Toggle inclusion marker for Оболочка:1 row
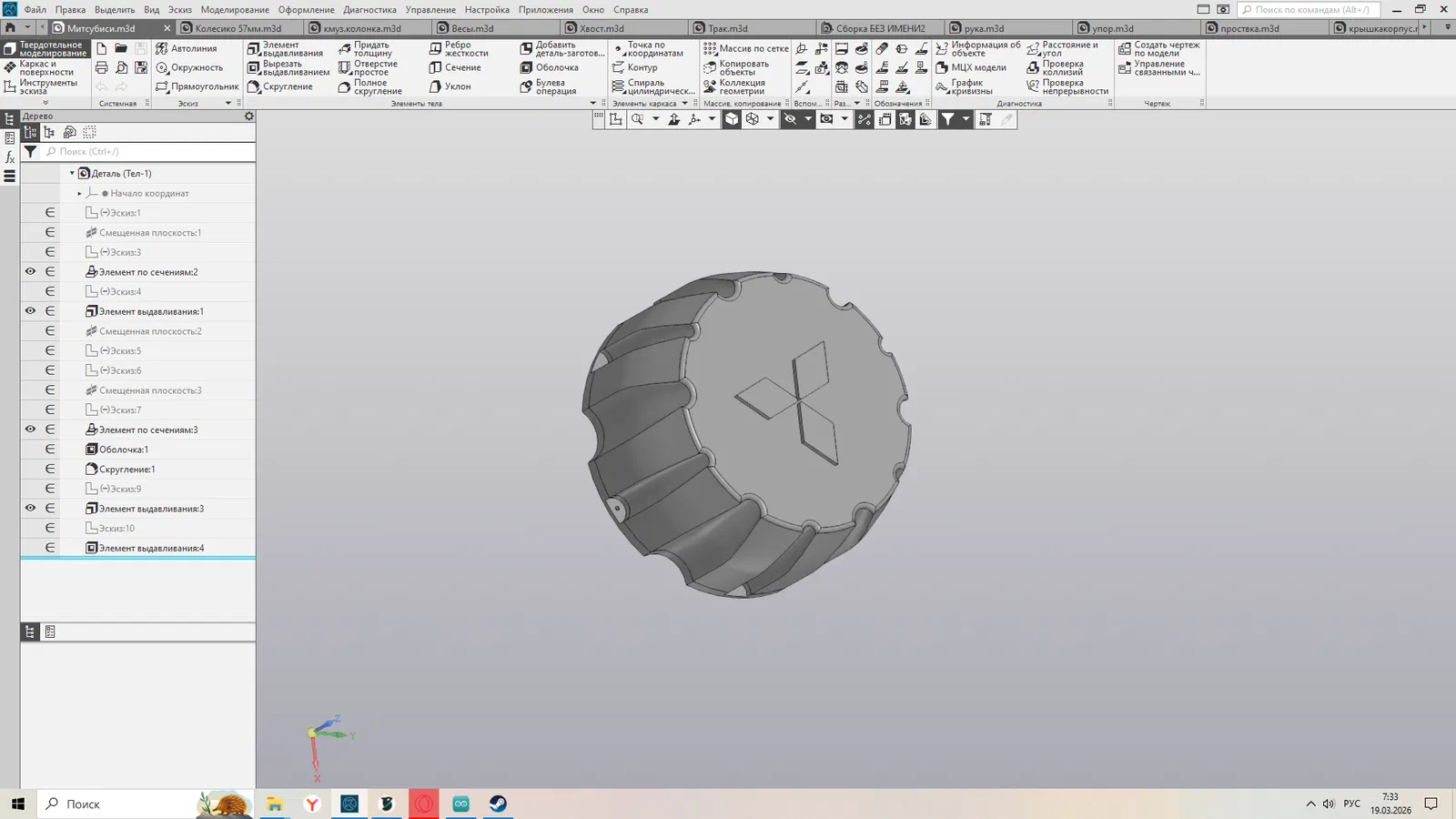This screenshot has width=1456, height=819. (50, 450)
